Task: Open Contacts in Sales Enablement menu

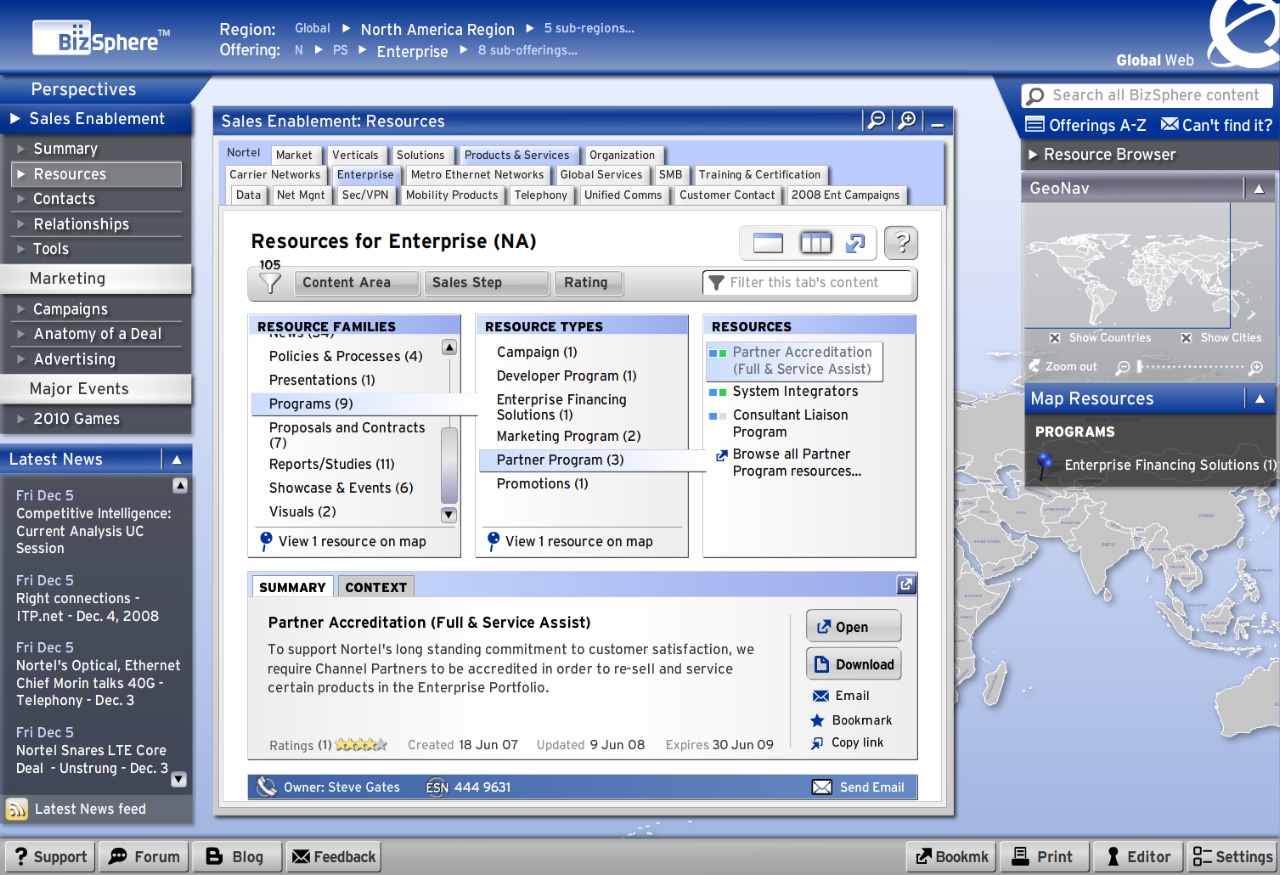Action: click(64, 199)
